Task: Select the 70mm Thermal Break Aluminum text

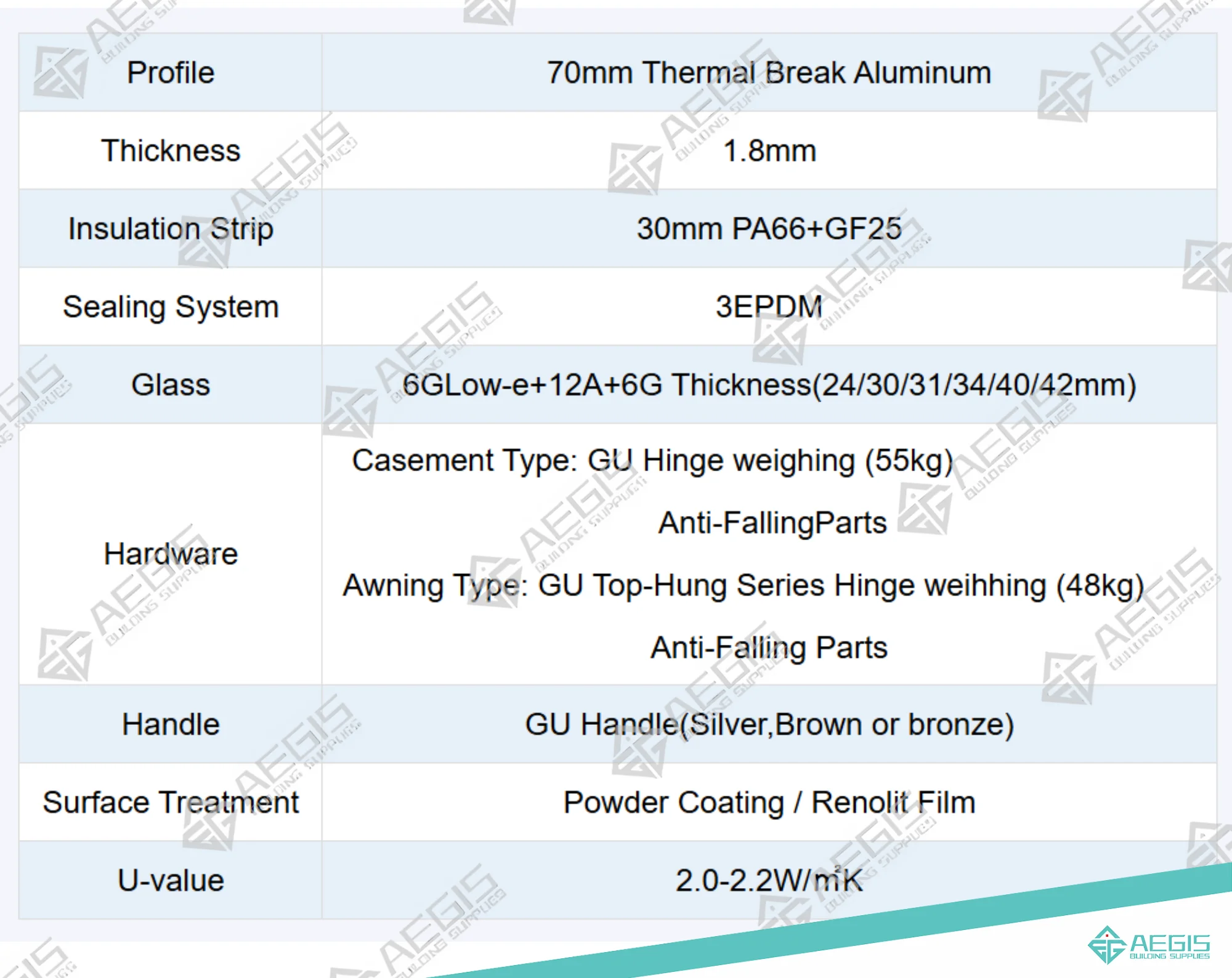Action: [x=769, y=73]
